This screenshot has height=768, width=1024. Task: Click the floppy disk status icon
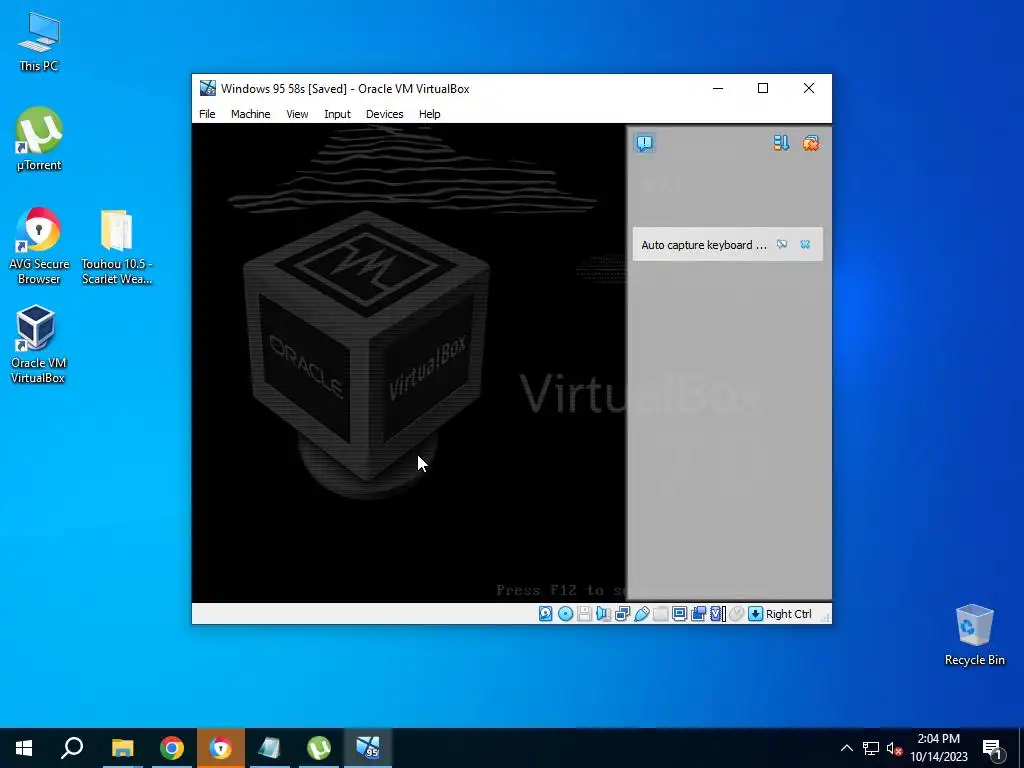coord(584,614)
